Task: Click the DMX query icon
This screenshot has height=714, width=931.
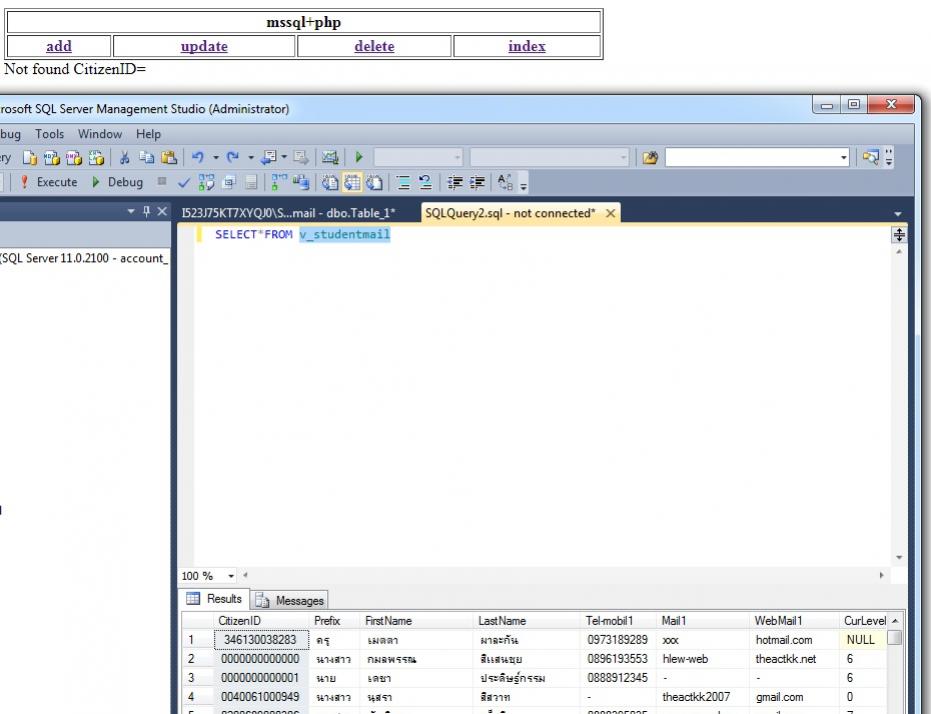Action: (x=74, y=157)
